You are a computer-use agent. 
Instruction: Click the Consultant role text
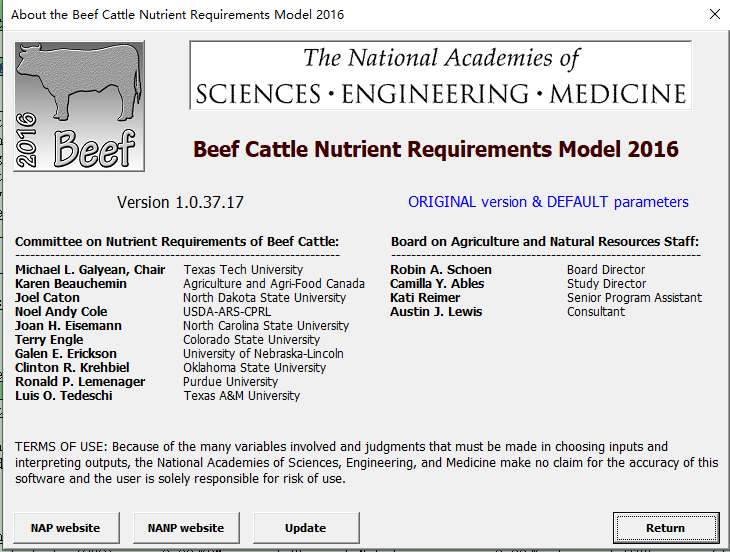coord(596,312)
